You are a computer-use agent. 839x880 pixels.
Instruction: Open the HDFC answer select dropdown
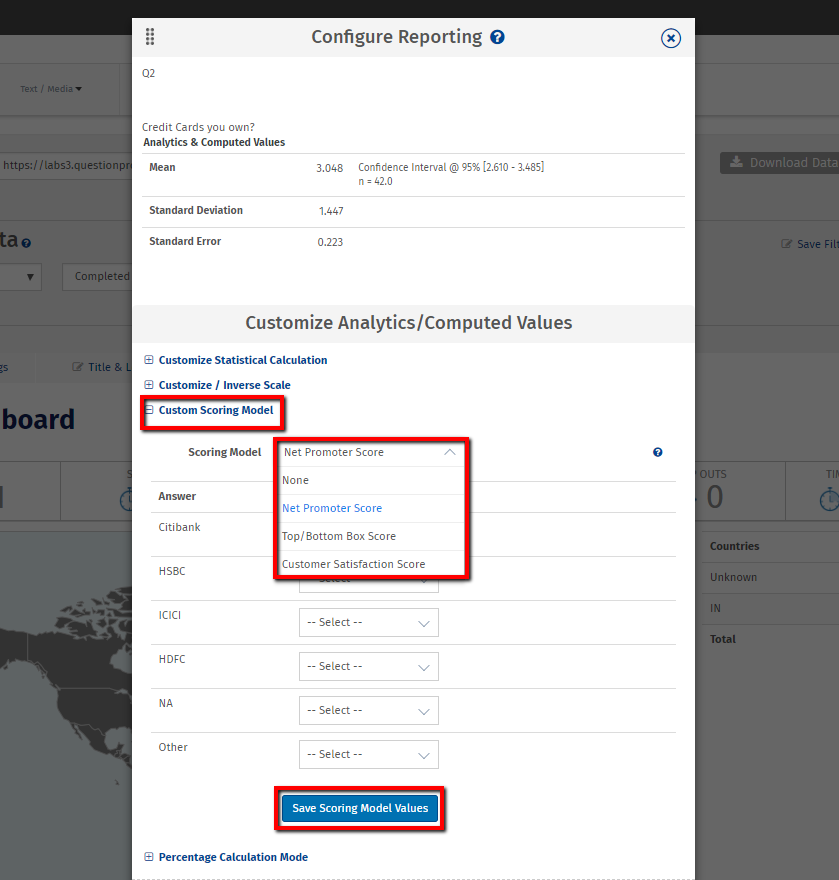pos(368,666)
